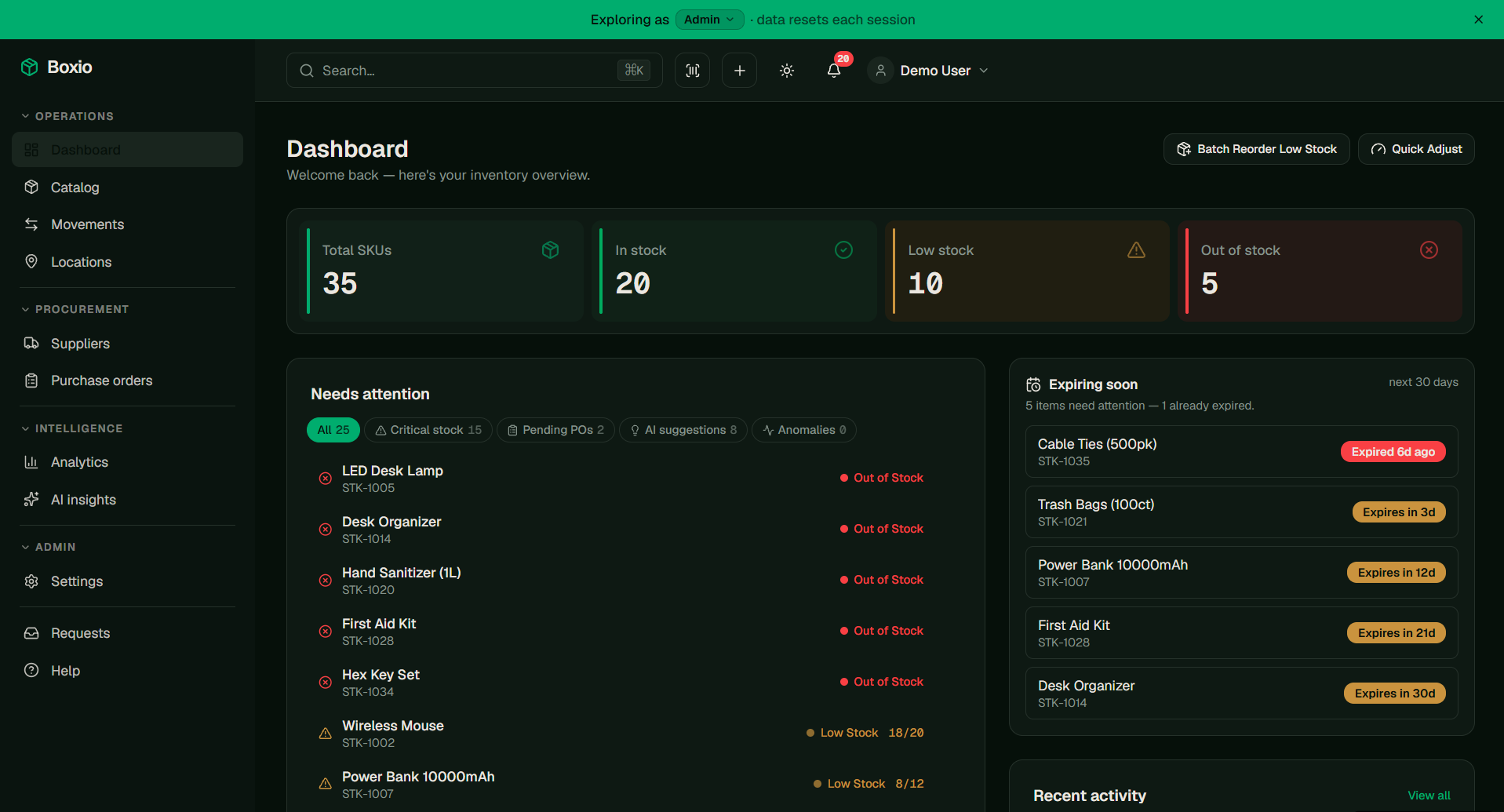Open the barcode scanner icon
The width and height of the screenshot is (1504, 812).
(693, 71)
